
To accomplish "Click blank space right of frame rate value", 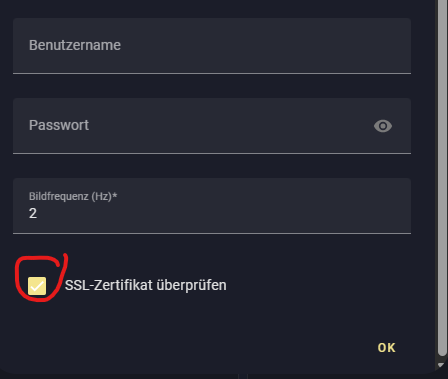I will (x=223, y=213).
